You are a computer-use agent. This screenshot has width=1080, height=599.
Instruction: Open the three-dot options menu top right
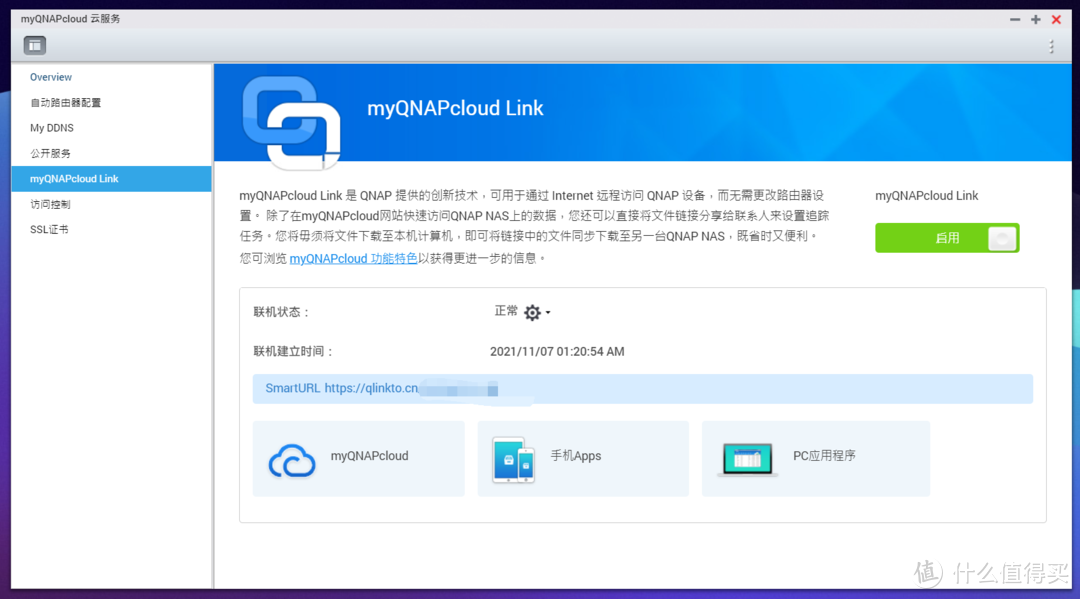click(1049, 45)
